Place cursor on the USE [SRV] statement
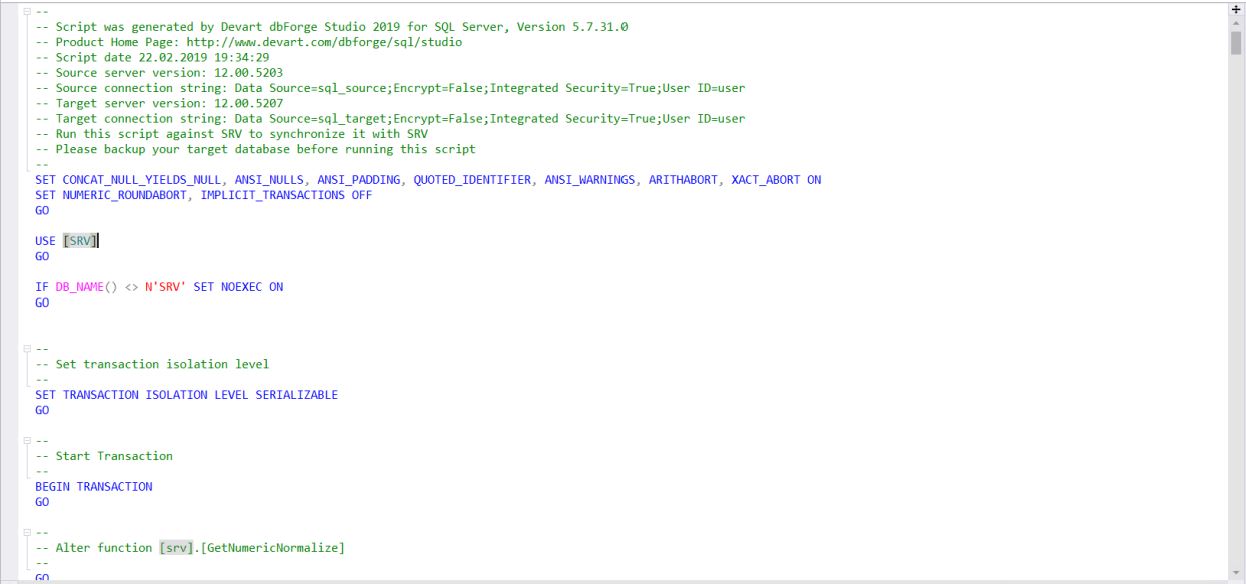Image resolution: width=1246 pixels, height=584 pixels. [65, 240]
